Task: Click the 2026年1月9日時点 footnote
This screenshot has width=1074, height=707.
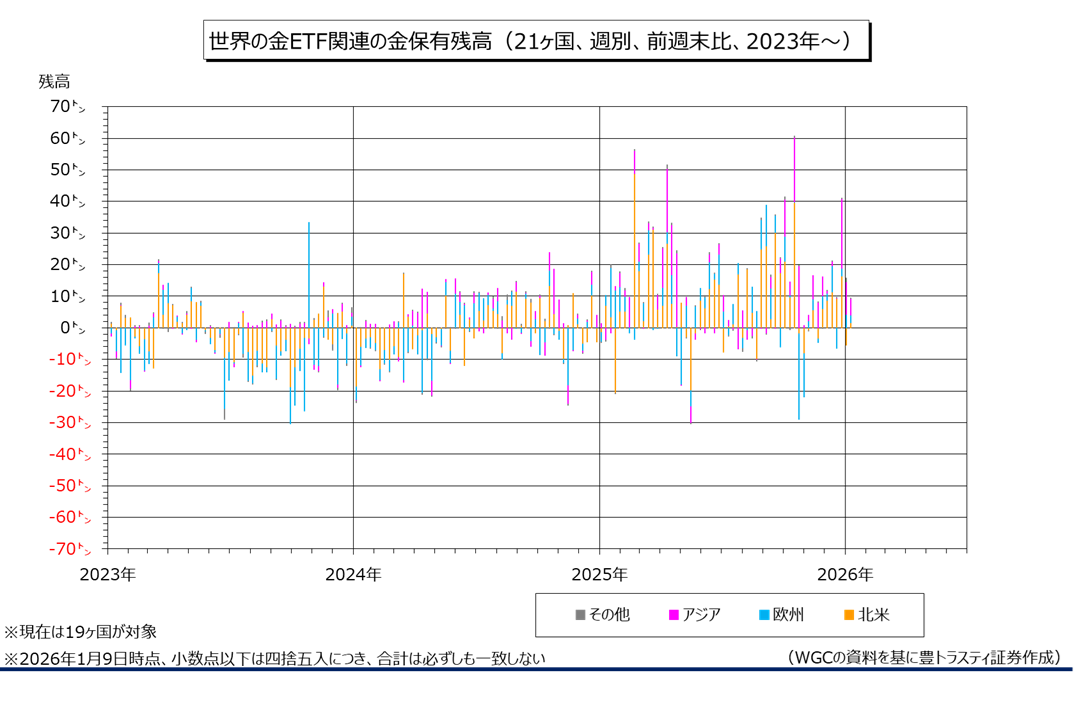Action: point(275,658)
